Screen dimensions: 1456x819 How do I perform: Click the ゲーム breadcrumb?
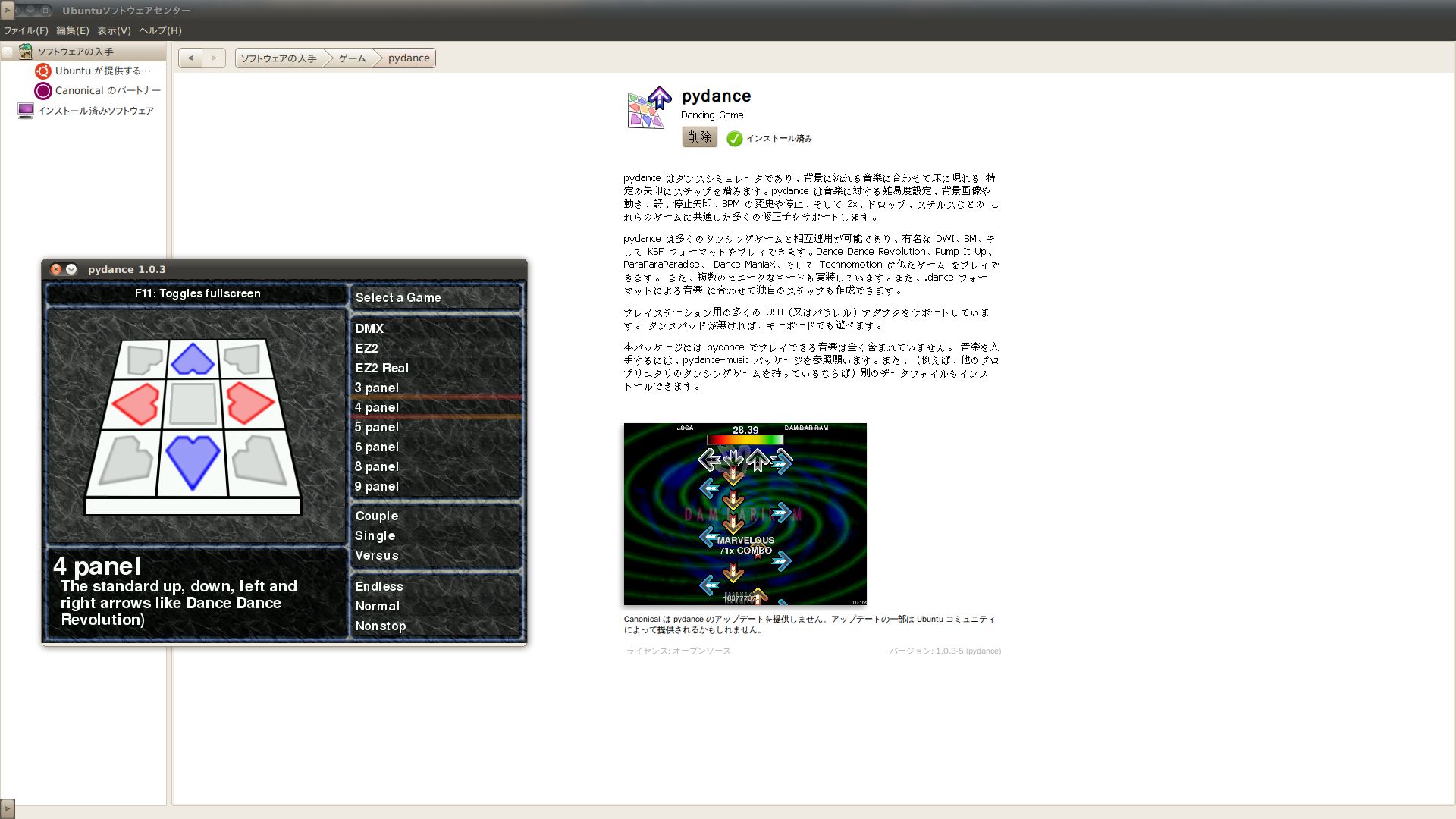(352, 58)
